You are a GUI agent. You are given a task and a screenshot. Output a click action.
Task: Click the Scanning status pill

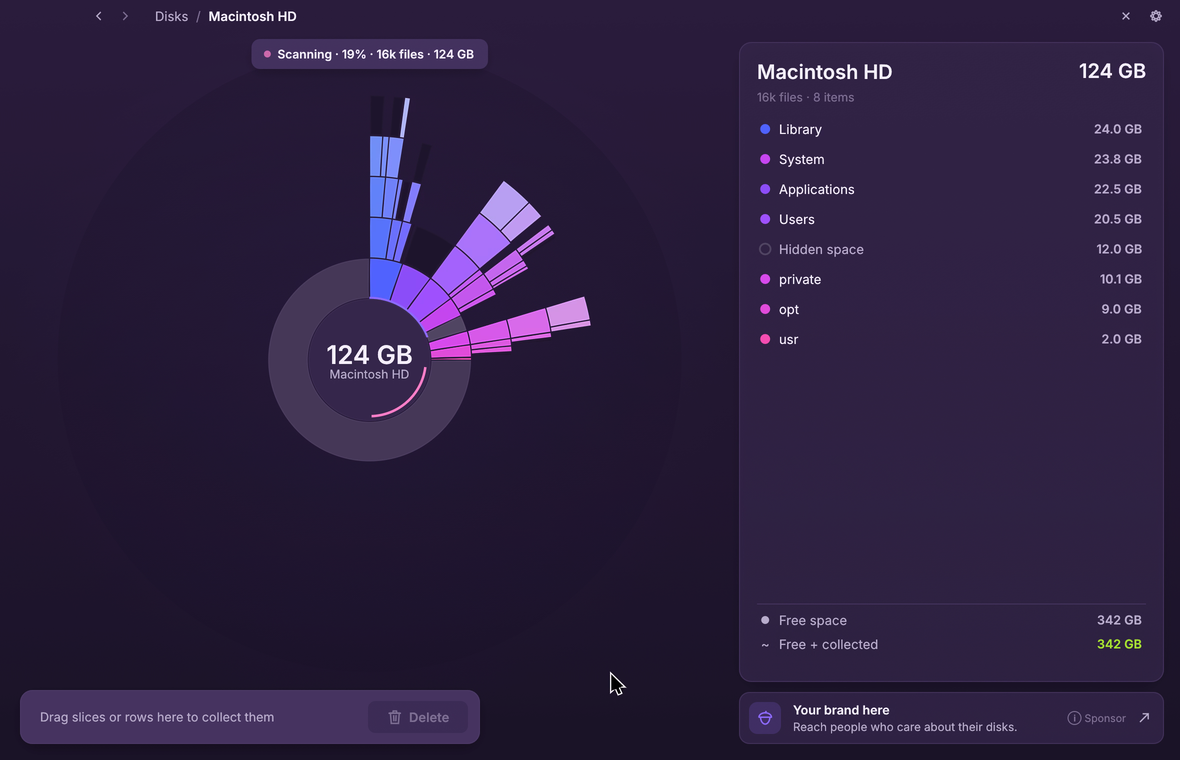click(x=370, y=54)
